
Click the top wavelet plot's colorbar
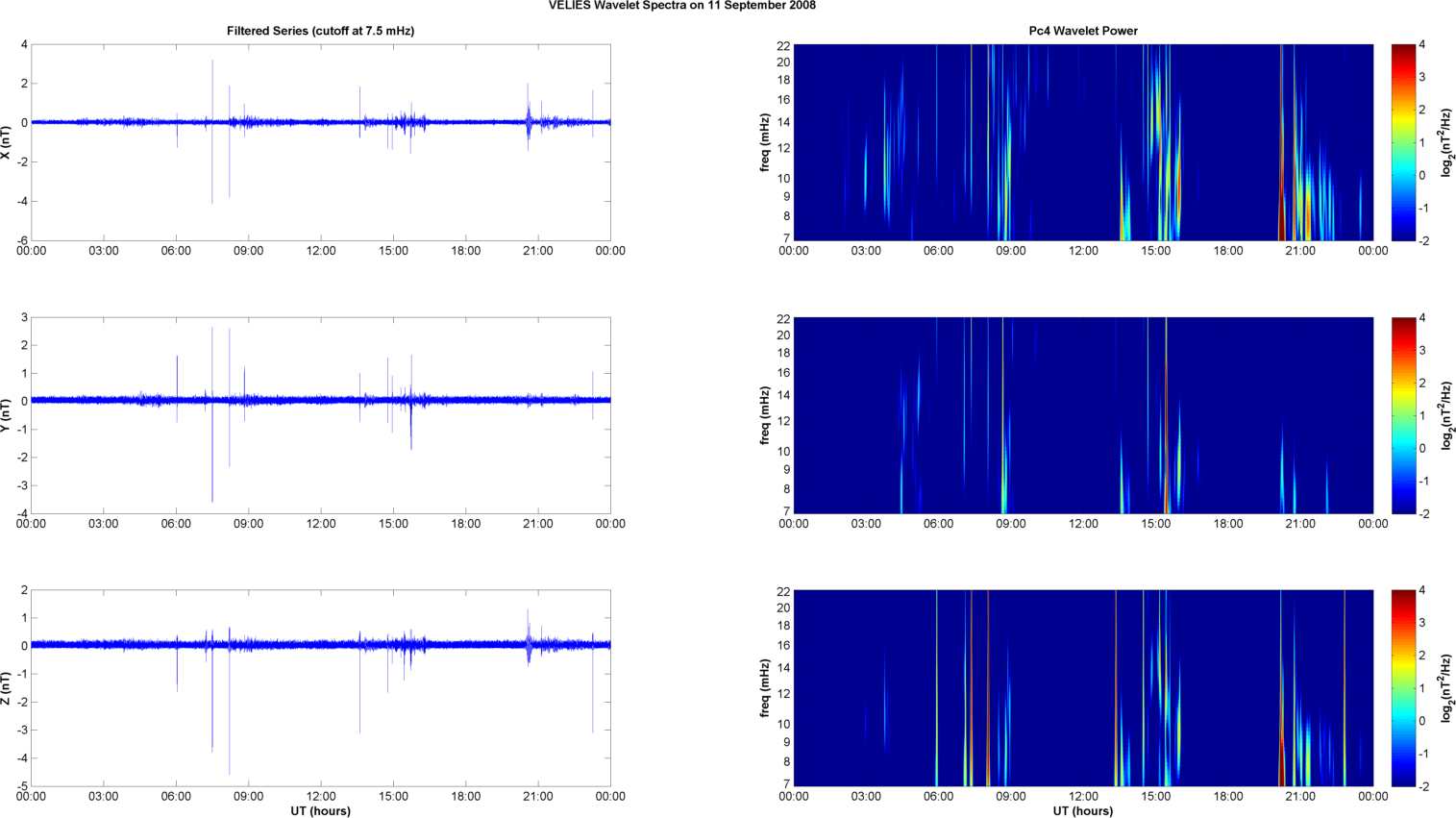[1403, 142]
